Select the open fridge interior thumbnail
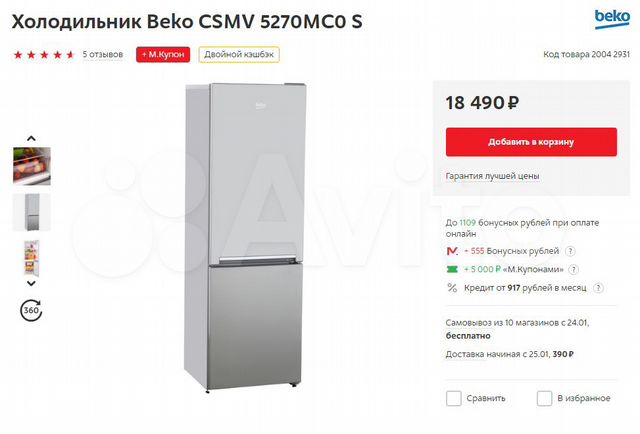Viewport: 640px width, 434px height. pyautogui.click(x=31, y=166)
